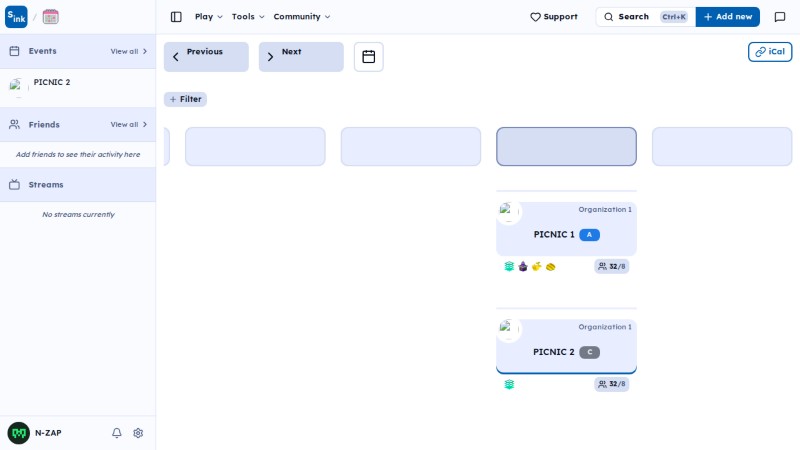800x450 pixels.
Task: Open the chat messages icon
Action: coord(780,17)
